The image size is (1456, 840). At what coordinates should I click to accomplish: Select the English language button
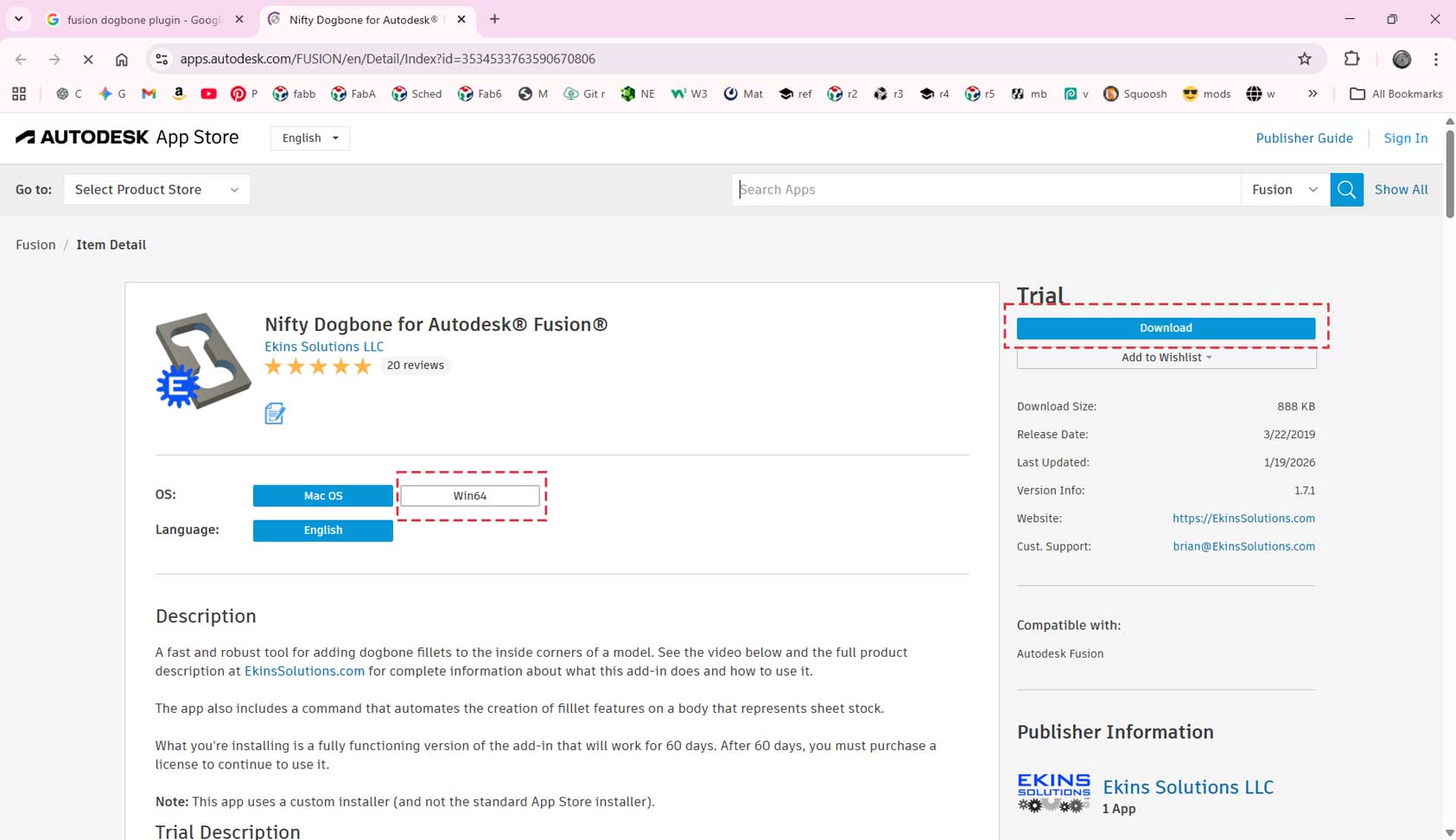(x=323, y=530)
